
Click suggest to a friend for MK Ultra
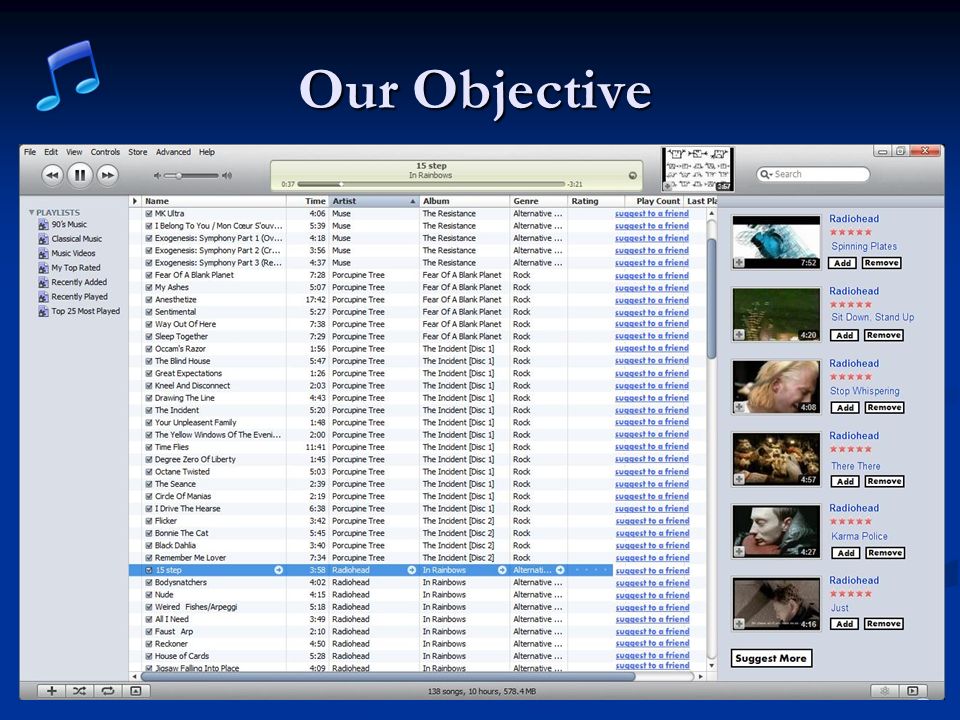pos(652,214)
